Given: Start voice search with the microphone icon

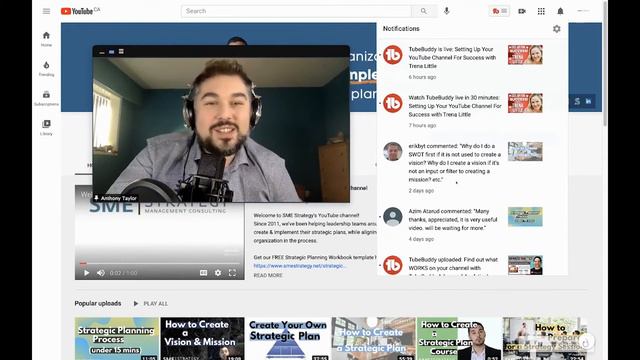Looking at the screenshot, I should 447,11.
